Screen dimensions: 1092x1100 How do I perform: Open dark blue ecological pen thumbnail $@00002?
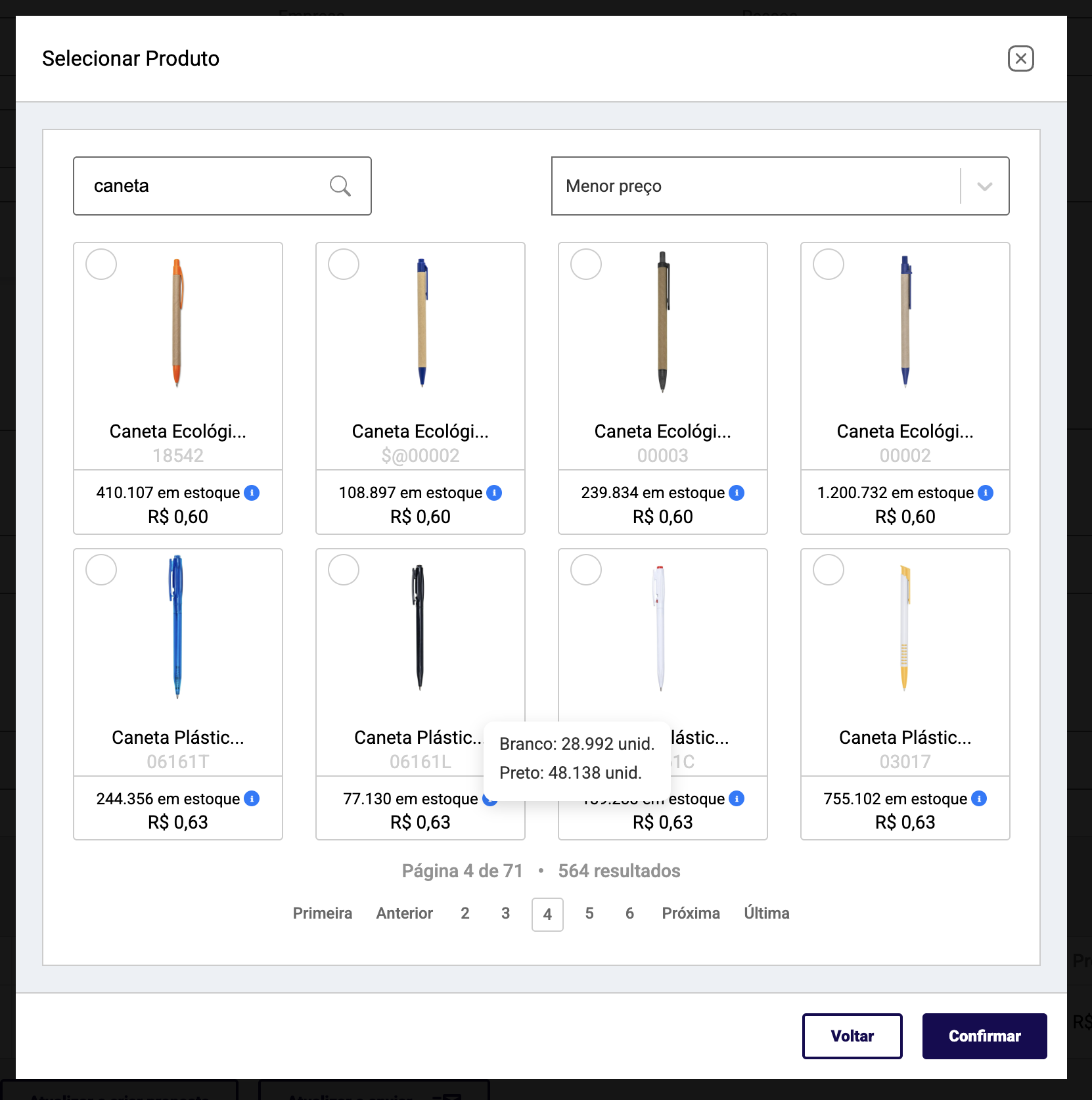click(x=422, y=323)
